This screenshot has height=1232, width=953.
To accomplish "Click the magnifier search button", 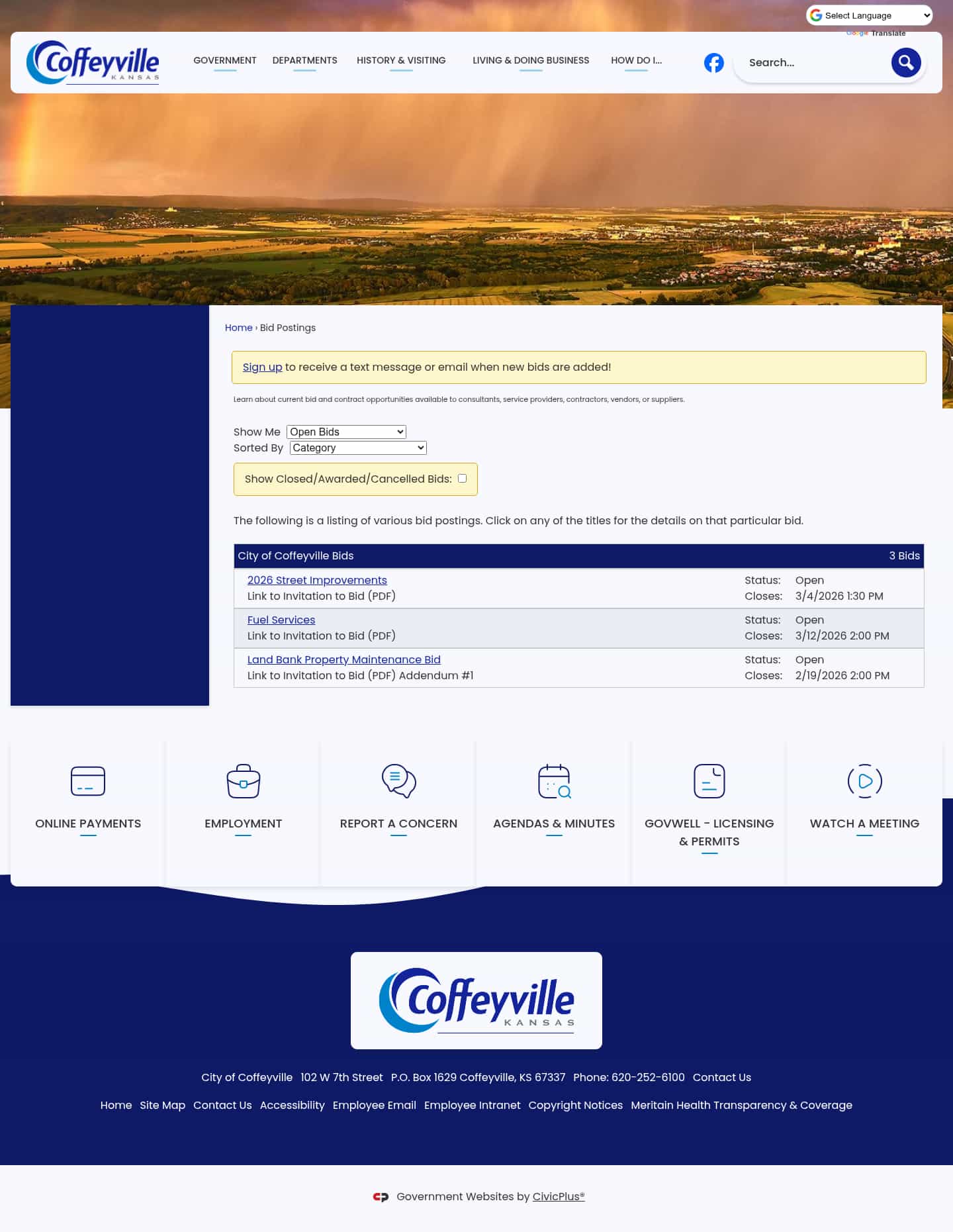I will [906, 63].
